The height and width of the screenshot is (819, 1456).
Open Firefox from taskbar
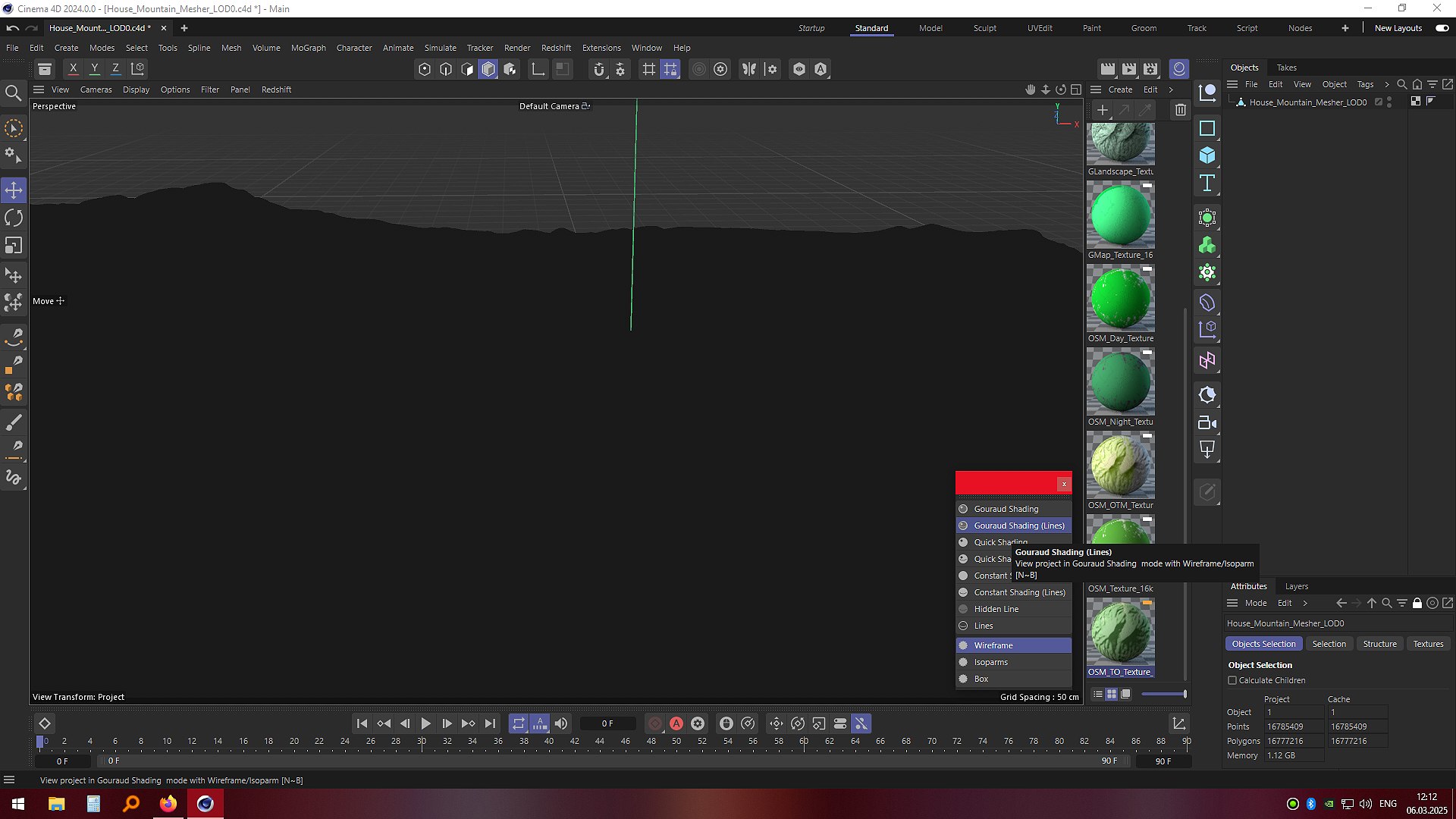pyautogui.click(x=168, y=804)
